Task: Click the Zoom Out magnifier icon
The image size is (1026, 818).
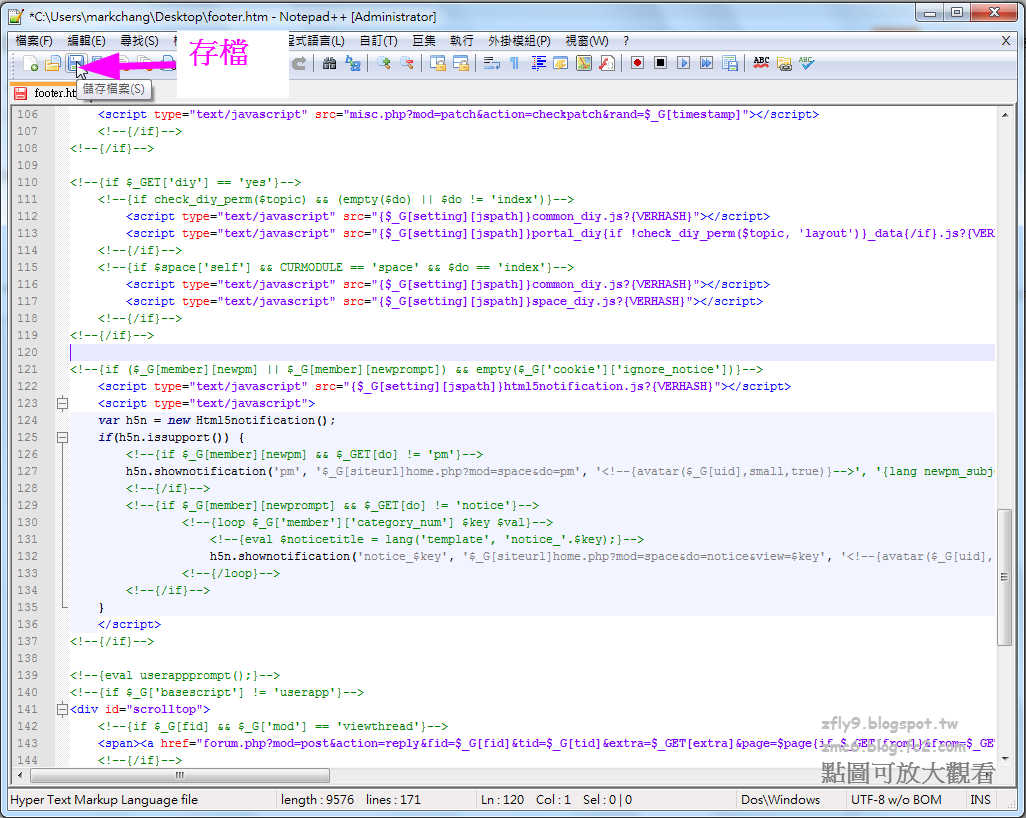Action: point(407,63)
